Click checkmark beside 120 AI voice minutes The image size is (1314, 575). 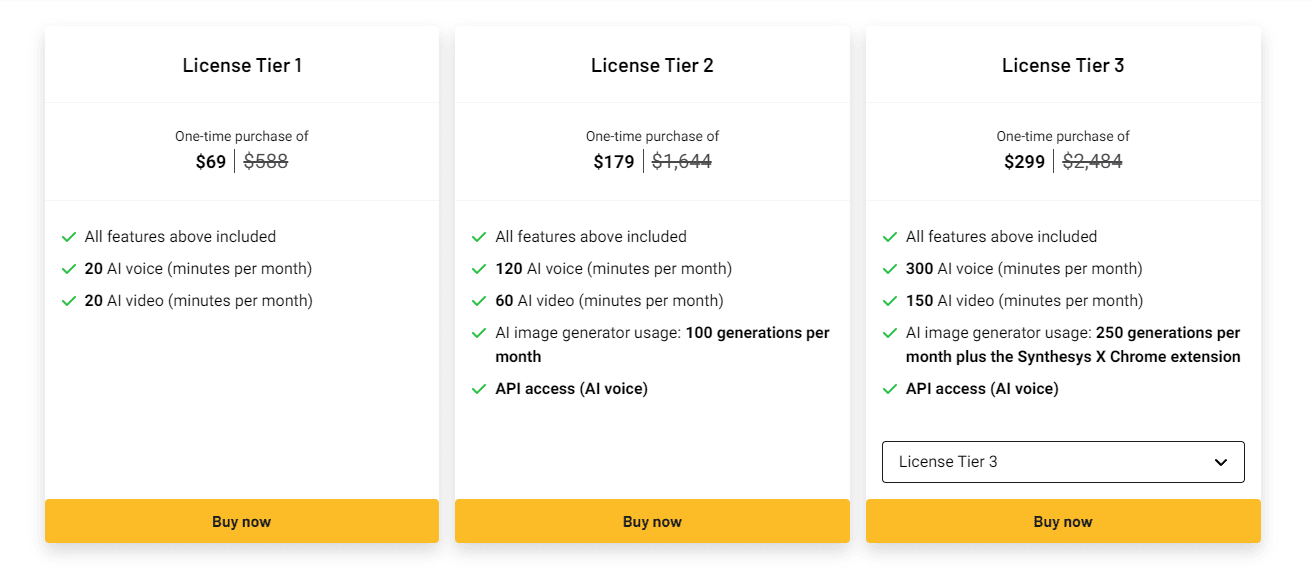tap(479, 269)
